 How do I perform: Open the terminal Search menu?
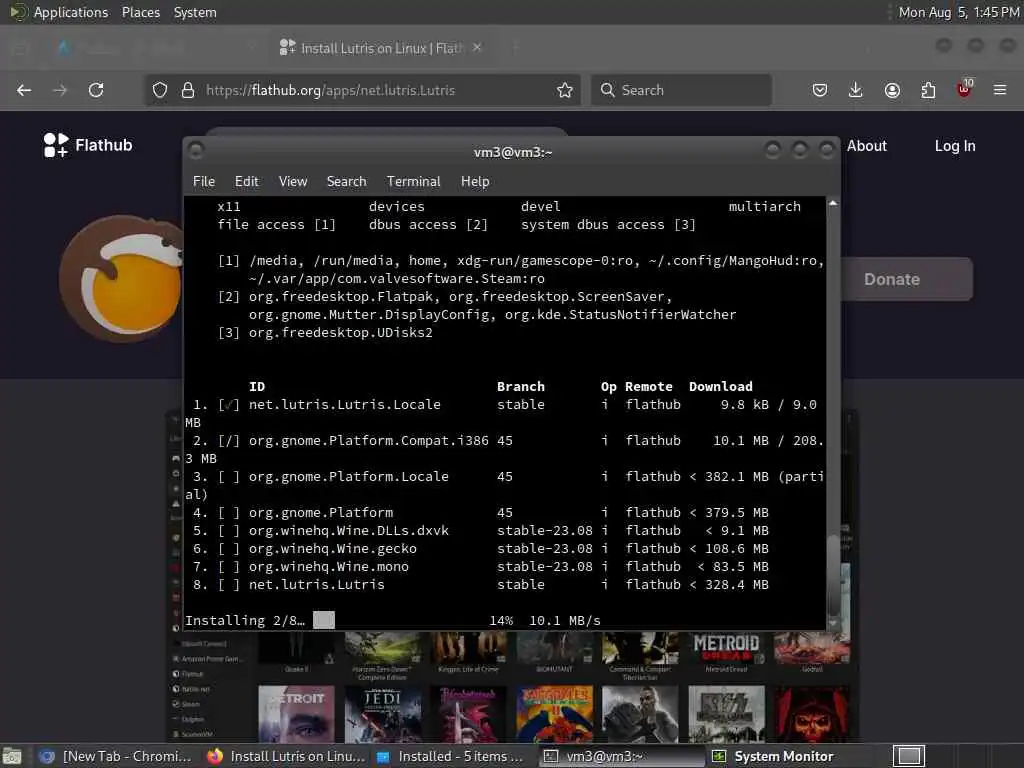point(347,182)
